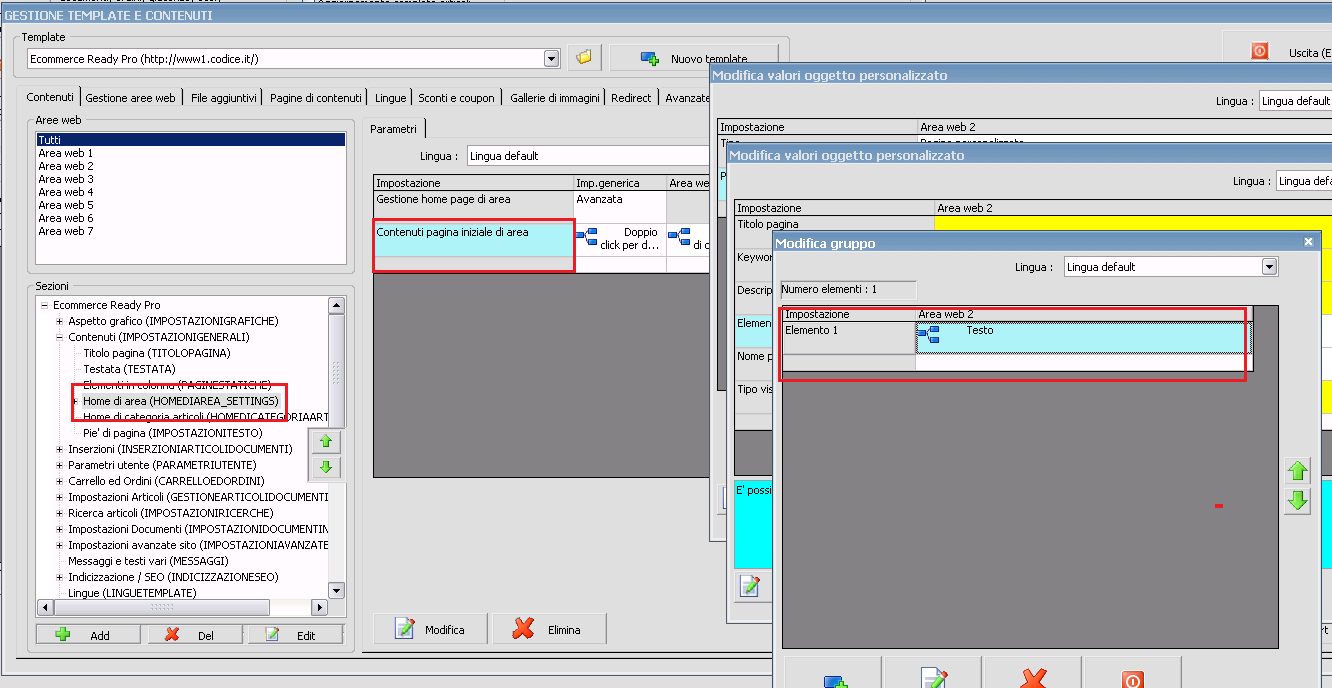Click the Nuovo template button

pos(693,59)
